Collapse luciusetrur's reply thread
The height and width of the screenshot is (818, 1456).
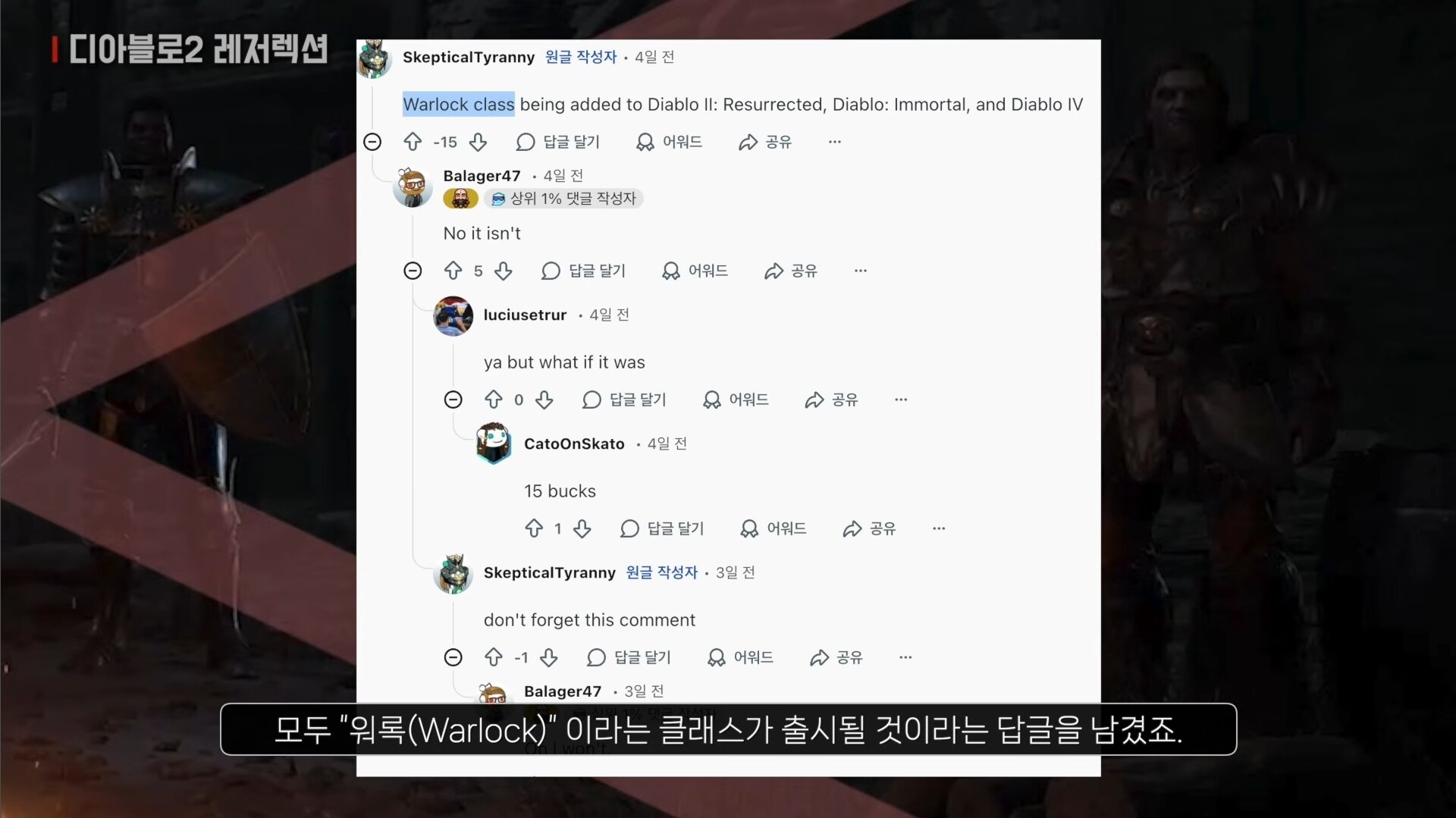coord(453,400)
